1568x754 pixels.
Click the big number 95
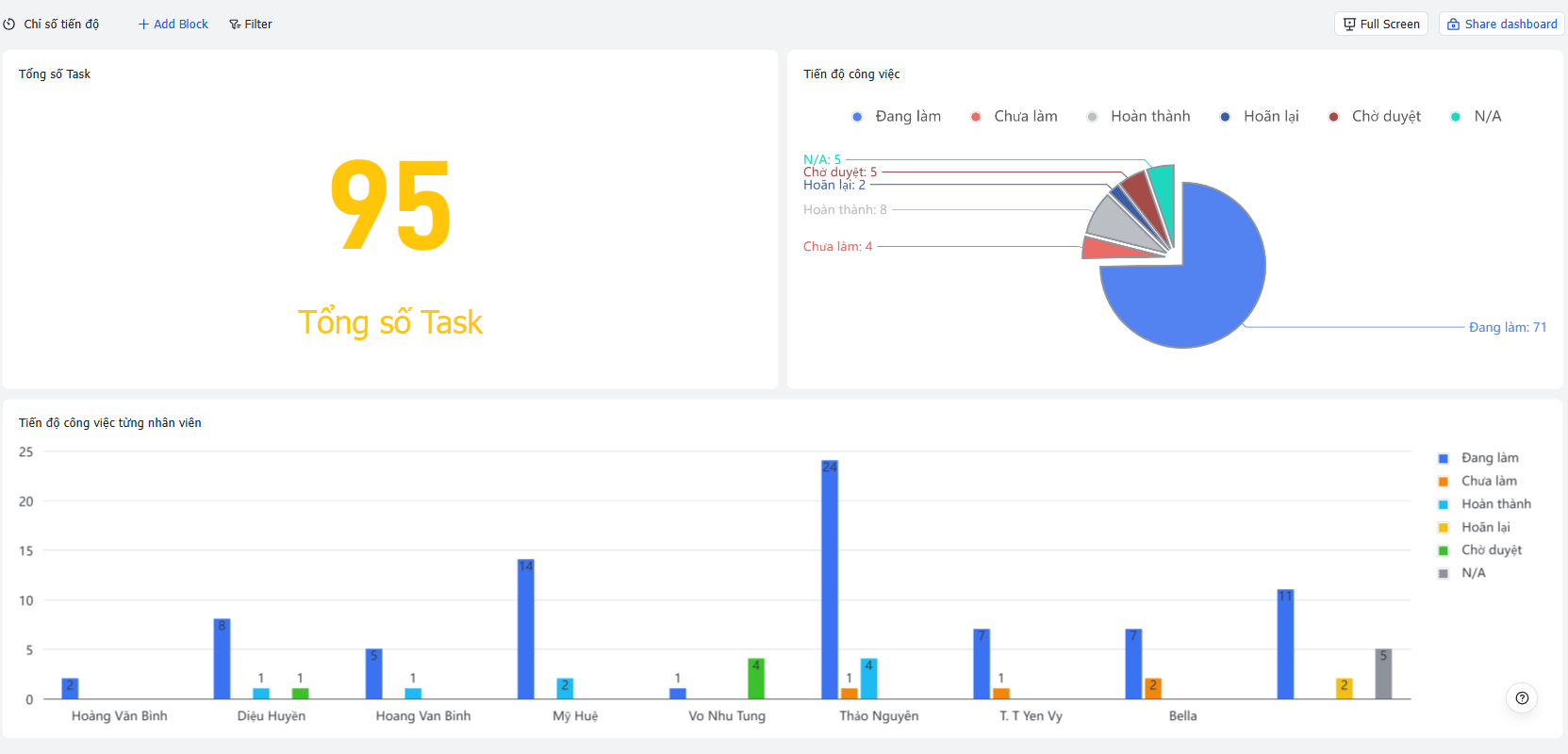pos(390,206)
